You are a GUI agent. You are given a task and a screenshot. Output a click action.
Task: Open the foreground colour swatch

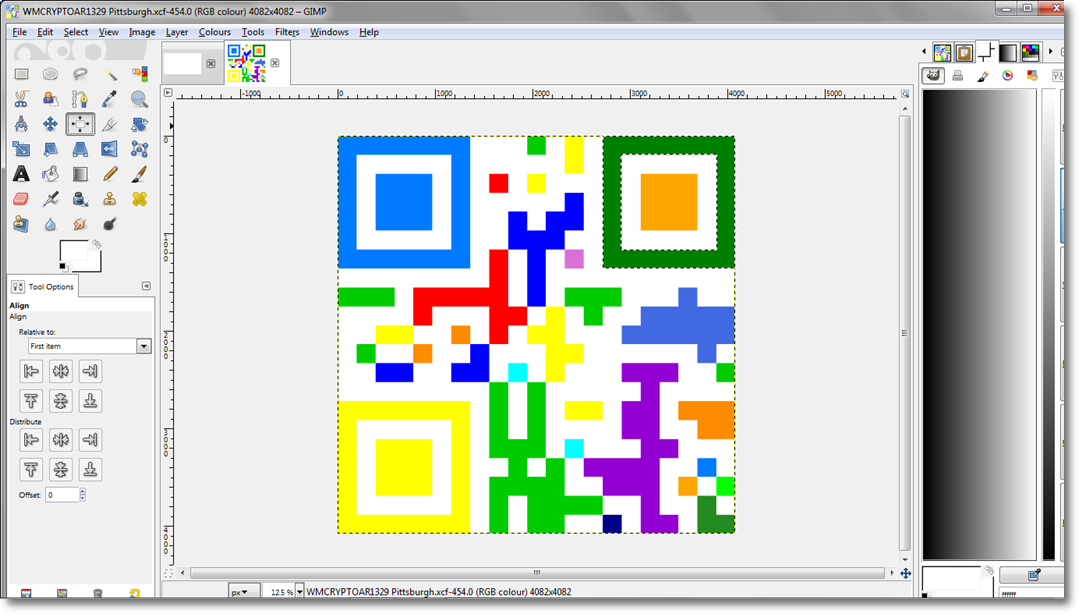pyautogui.click(x=73, y=251)
